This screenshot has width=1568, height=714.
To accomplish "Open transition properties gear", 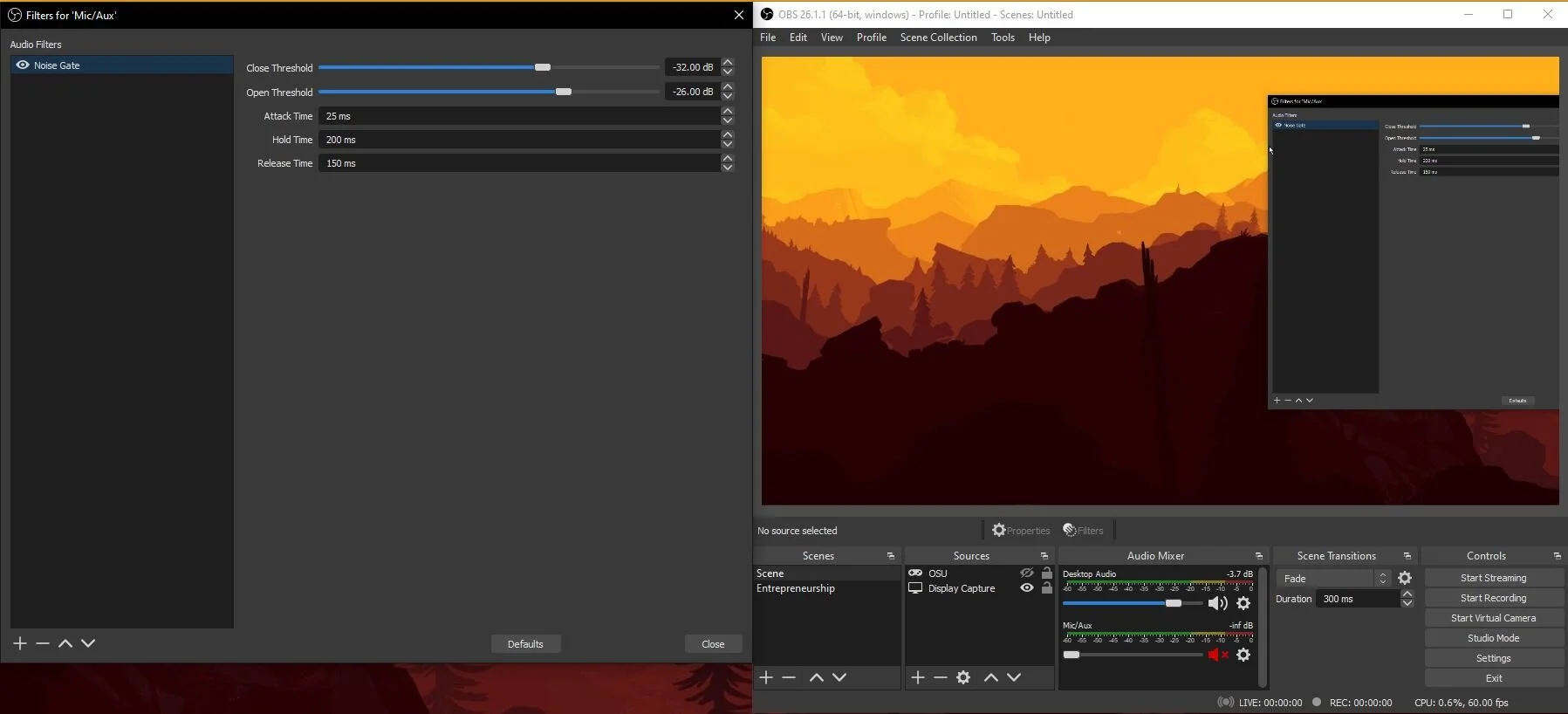I will [1405, 579].
